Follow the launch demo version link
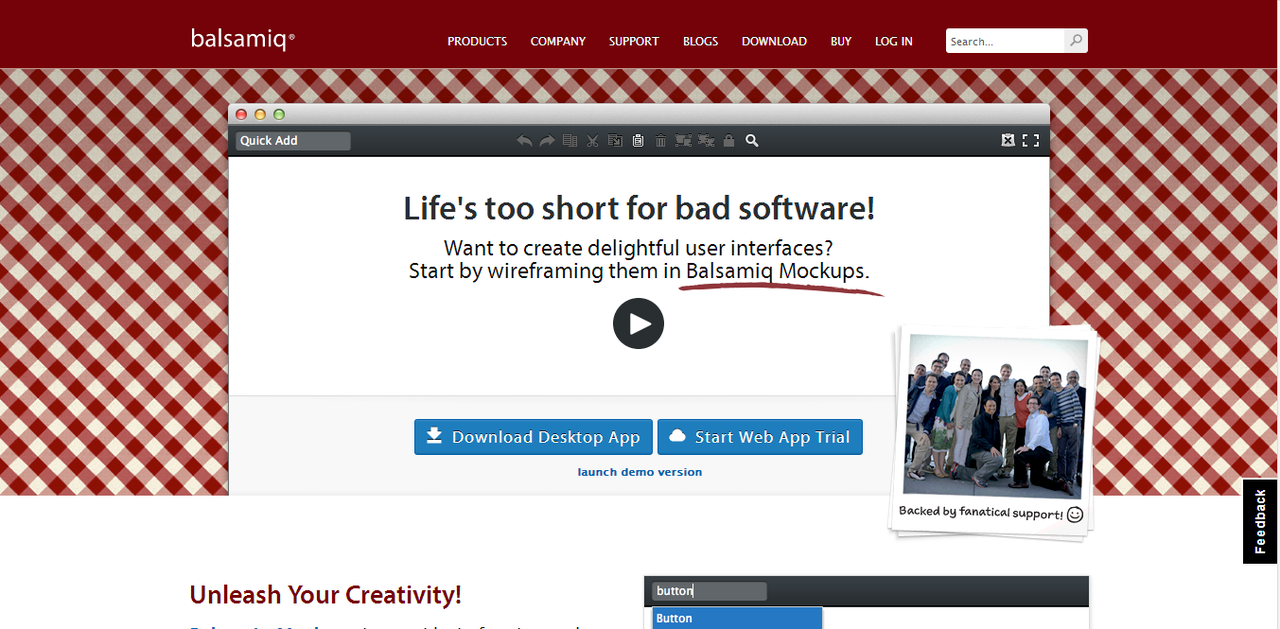The width and height of the screenshot is (1280, 629). (x=640, y=472)
